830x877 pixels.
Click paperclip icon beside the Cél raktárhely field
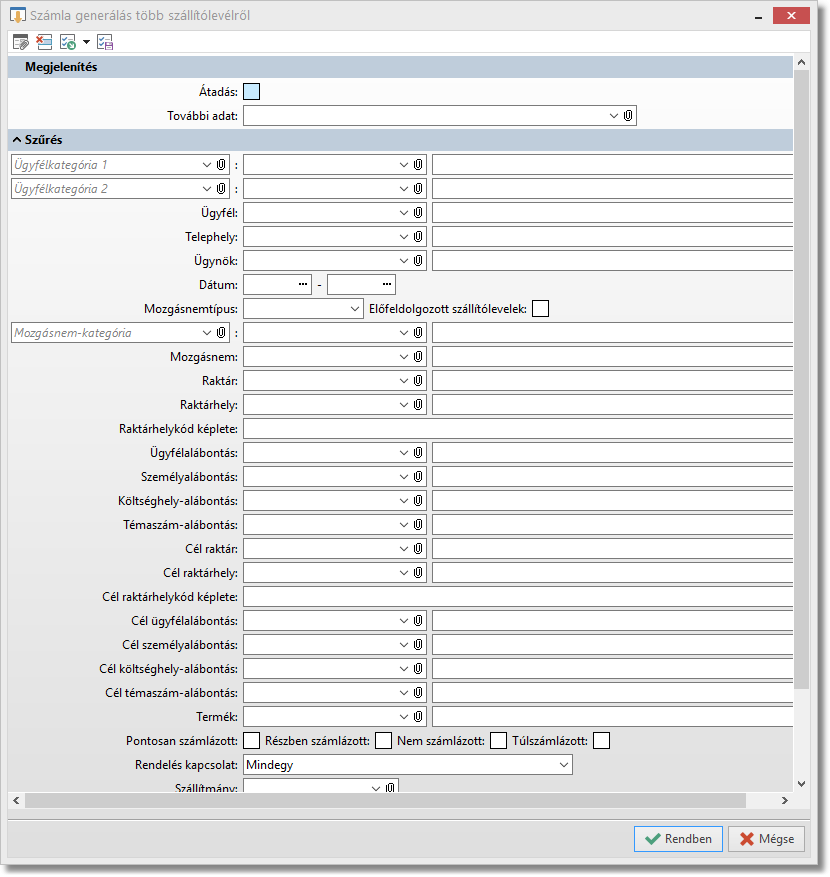[418, 573]
